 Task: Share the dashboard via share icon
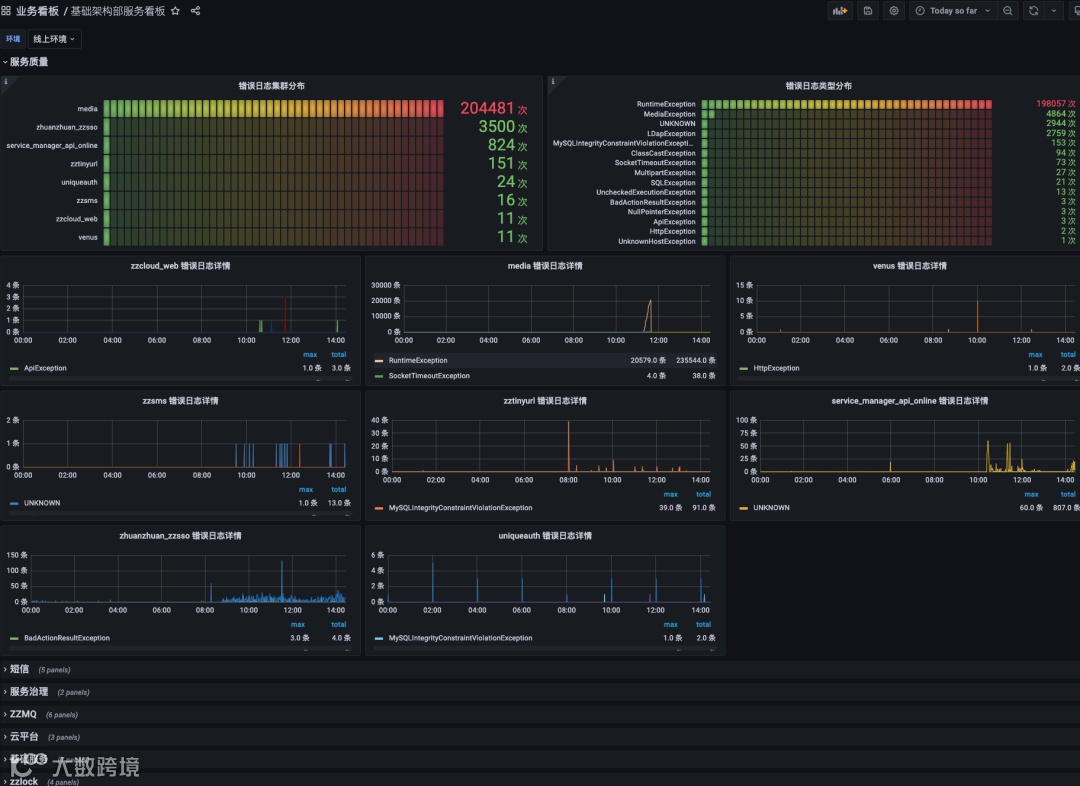pos(196,11)
